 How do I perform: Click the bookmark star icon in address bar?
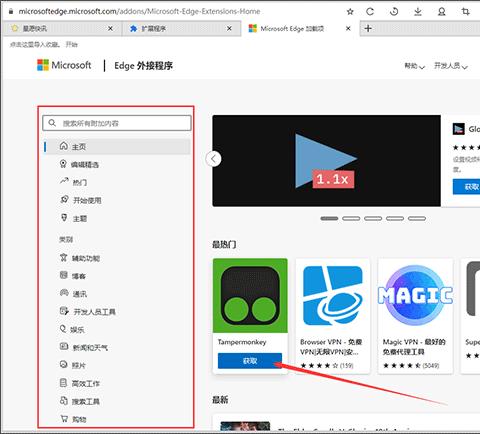pyautogui.click(x=350, y=12)
